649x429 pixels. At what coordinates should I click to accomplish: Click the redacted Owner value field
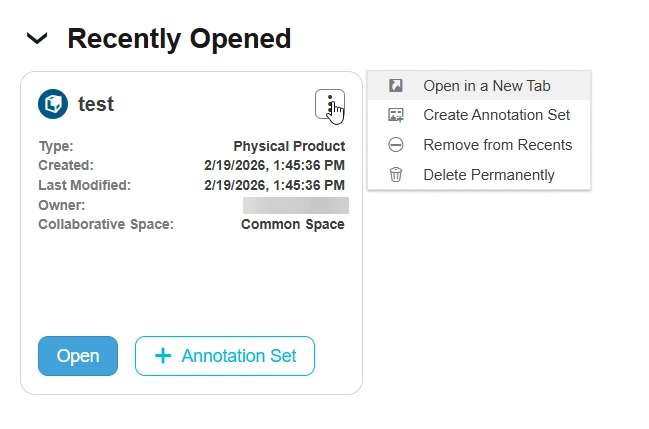[x=295, y=205]
